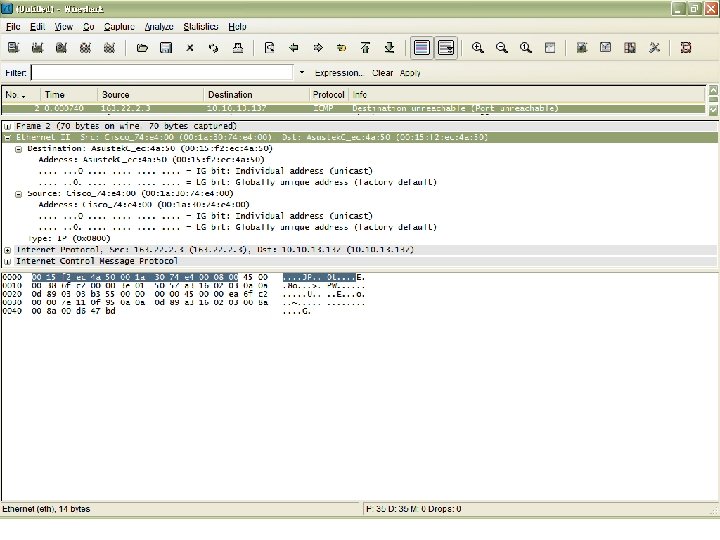Collapse the Destination AsustekC subtree
This screenshot has height=540, width=720.
tap(18, 149)
